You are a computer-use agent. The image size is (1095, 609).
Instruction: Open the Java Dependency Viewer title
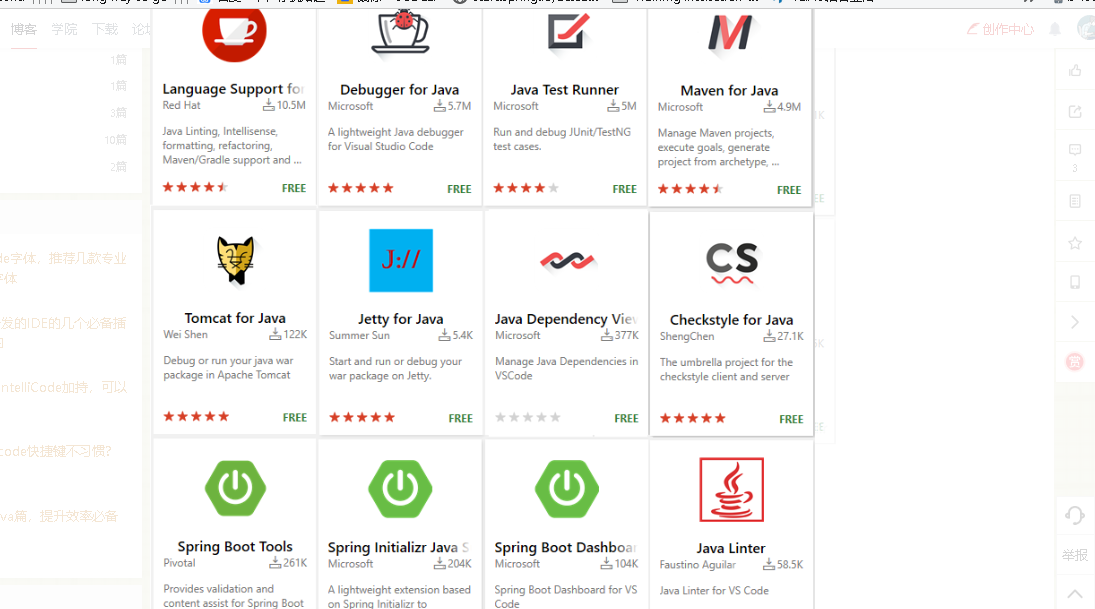[566, 319]
